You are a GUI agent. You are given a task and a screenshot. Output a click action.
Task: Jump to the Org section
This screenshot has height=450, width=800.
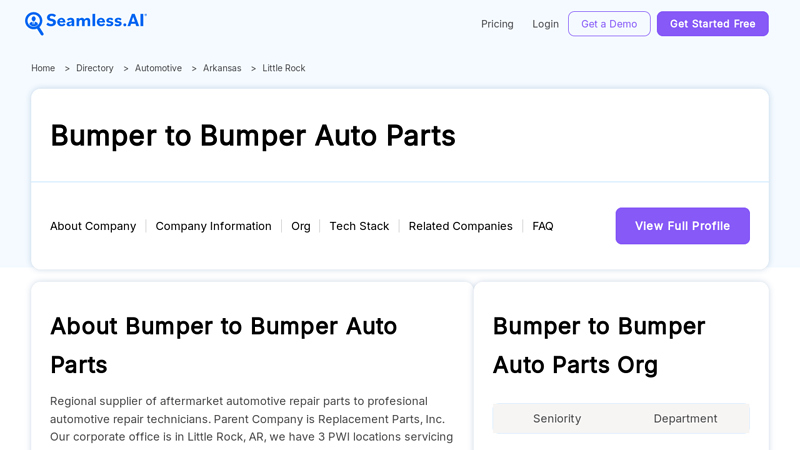click(301, 226)
